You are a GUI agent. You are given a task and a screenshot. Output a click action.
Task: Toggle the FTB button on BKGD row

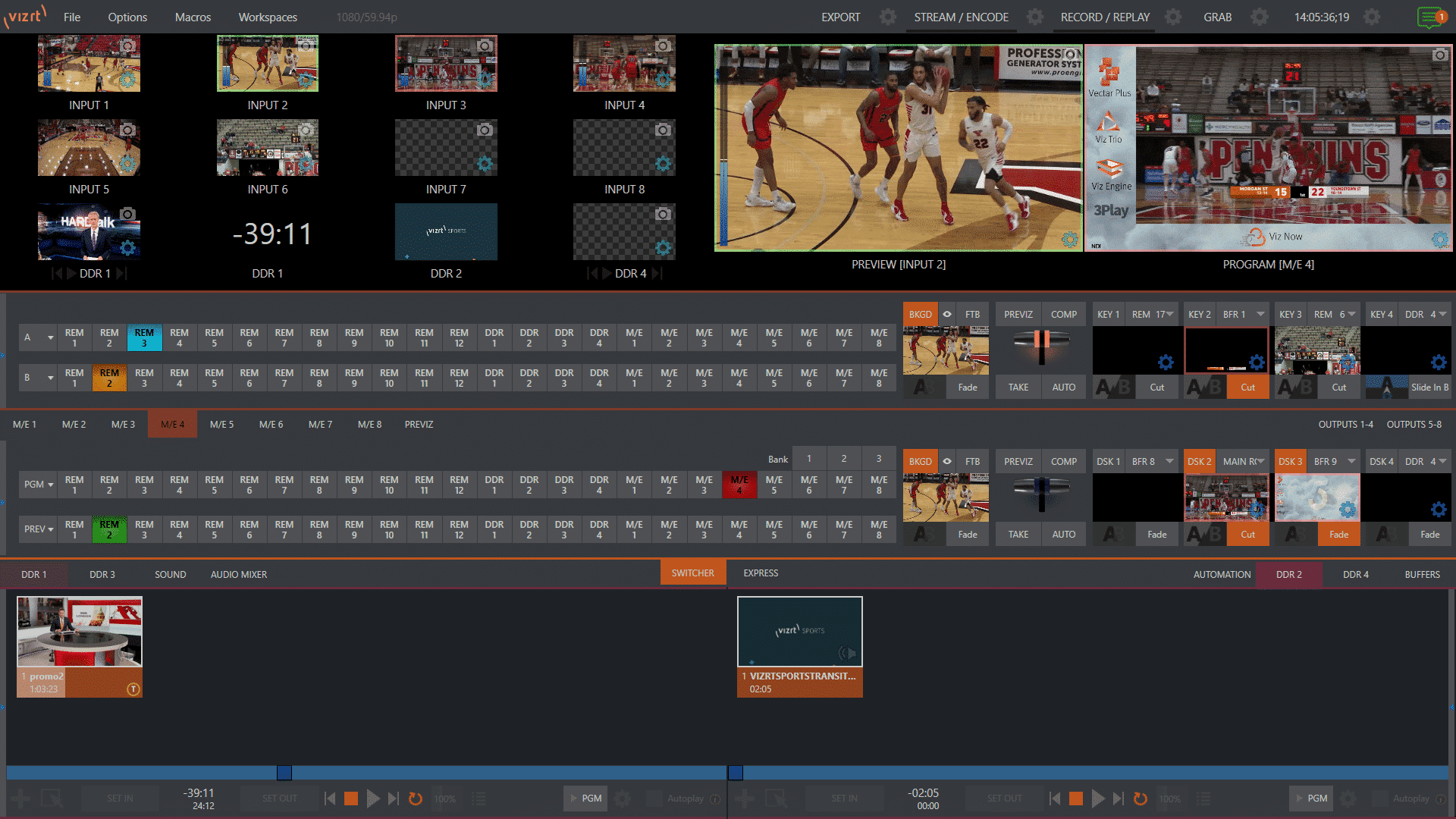(971, 314)
